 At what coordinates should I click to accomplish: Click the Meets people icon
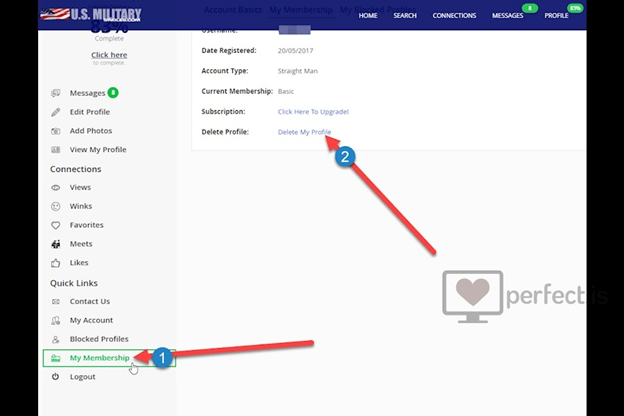coord(56,244)
